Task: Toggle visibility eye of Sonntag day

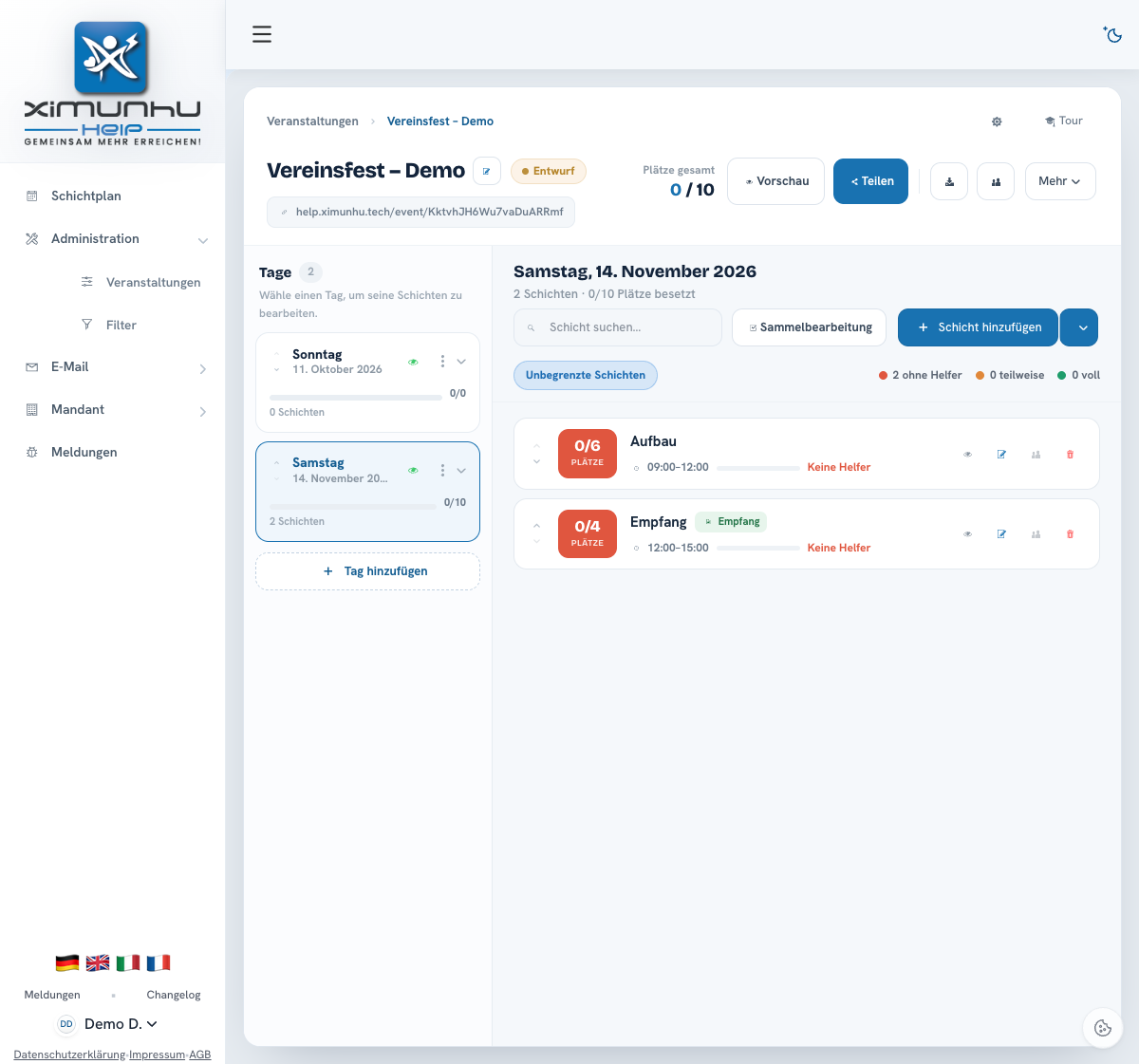Action: [413, 362]
